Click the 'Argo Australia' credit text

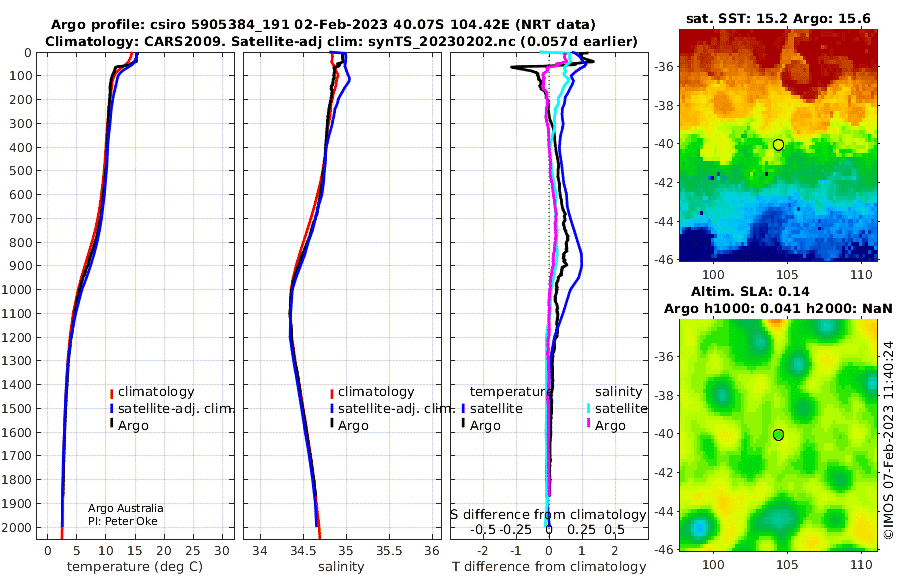[126, 508]
